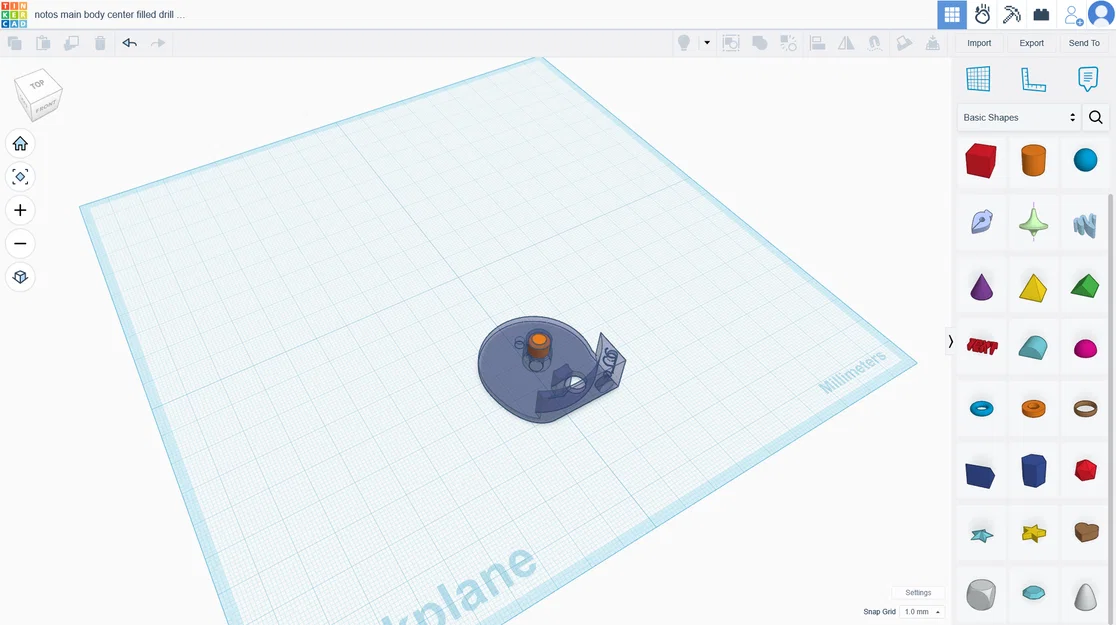Click the invite people icon
Viewport: 1116px width, 625px height.
[x=1073, y=14]
